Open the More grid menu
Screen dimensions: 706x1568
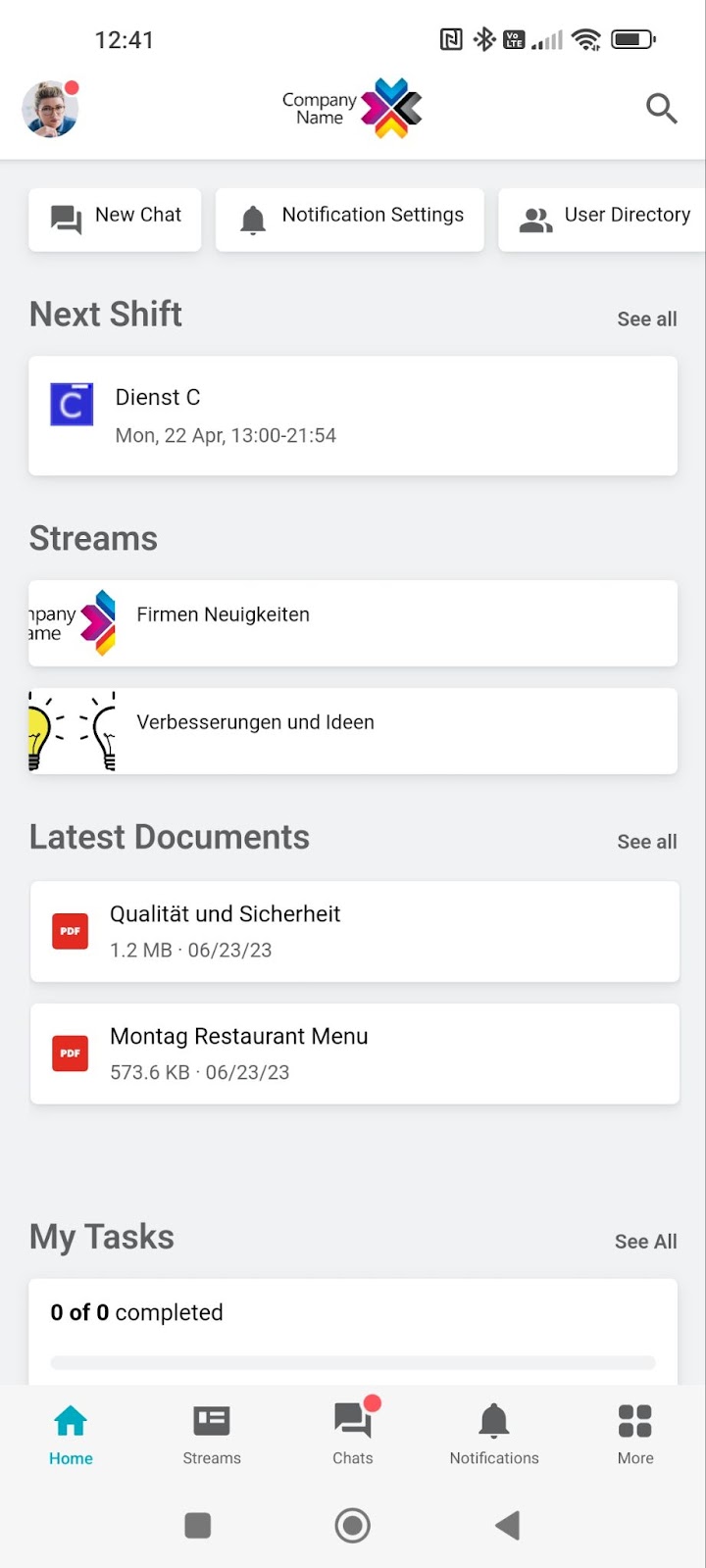(635, 1433)
